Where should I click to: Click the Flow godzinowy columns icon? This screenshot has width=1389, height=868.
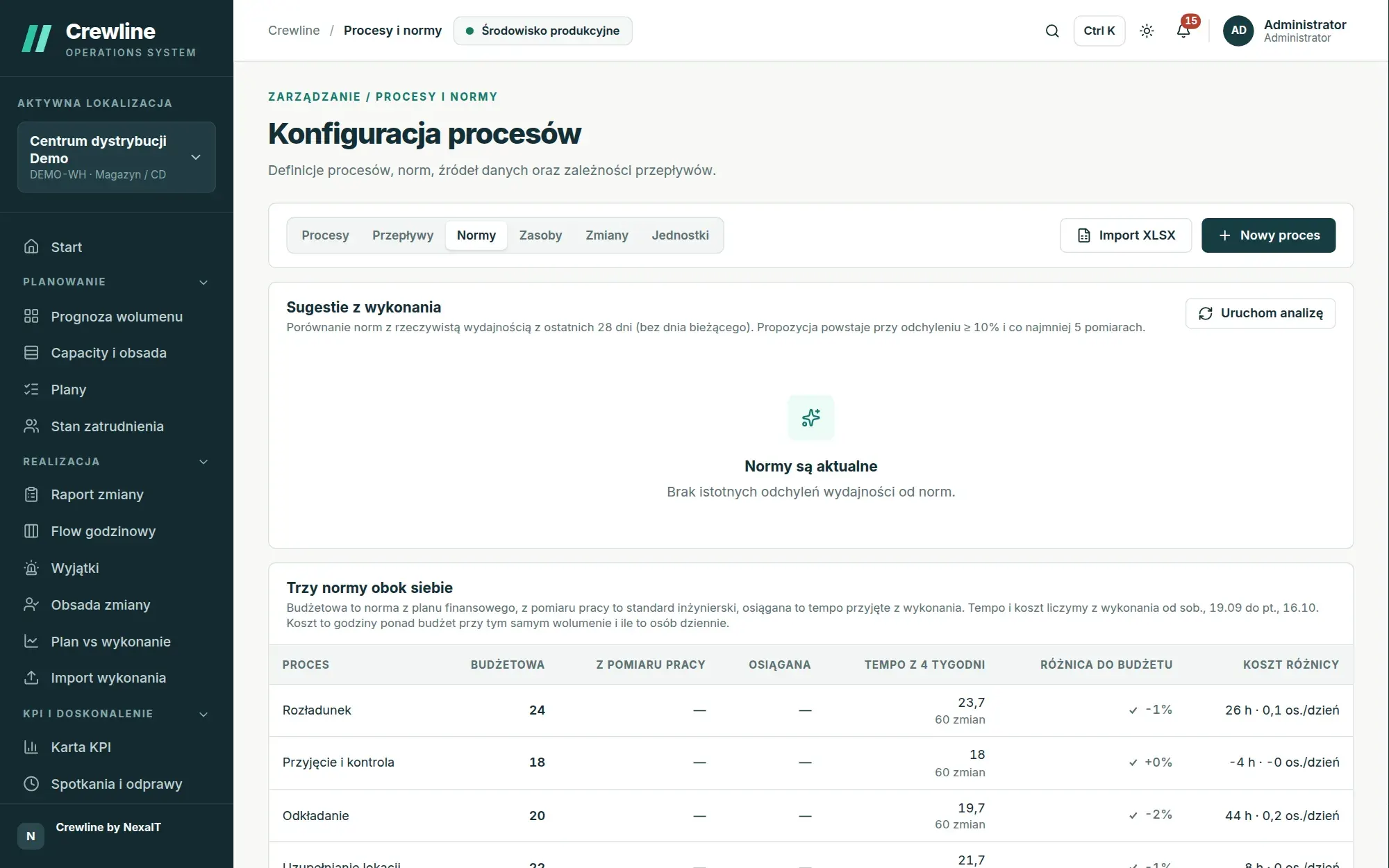31,531
